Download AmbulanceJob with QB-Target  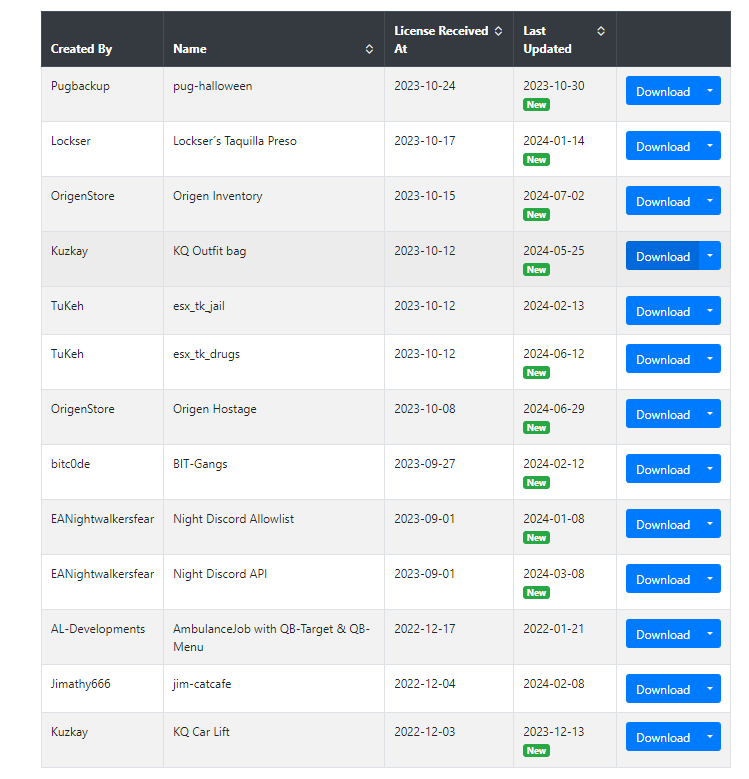click(x=663, y=634)
